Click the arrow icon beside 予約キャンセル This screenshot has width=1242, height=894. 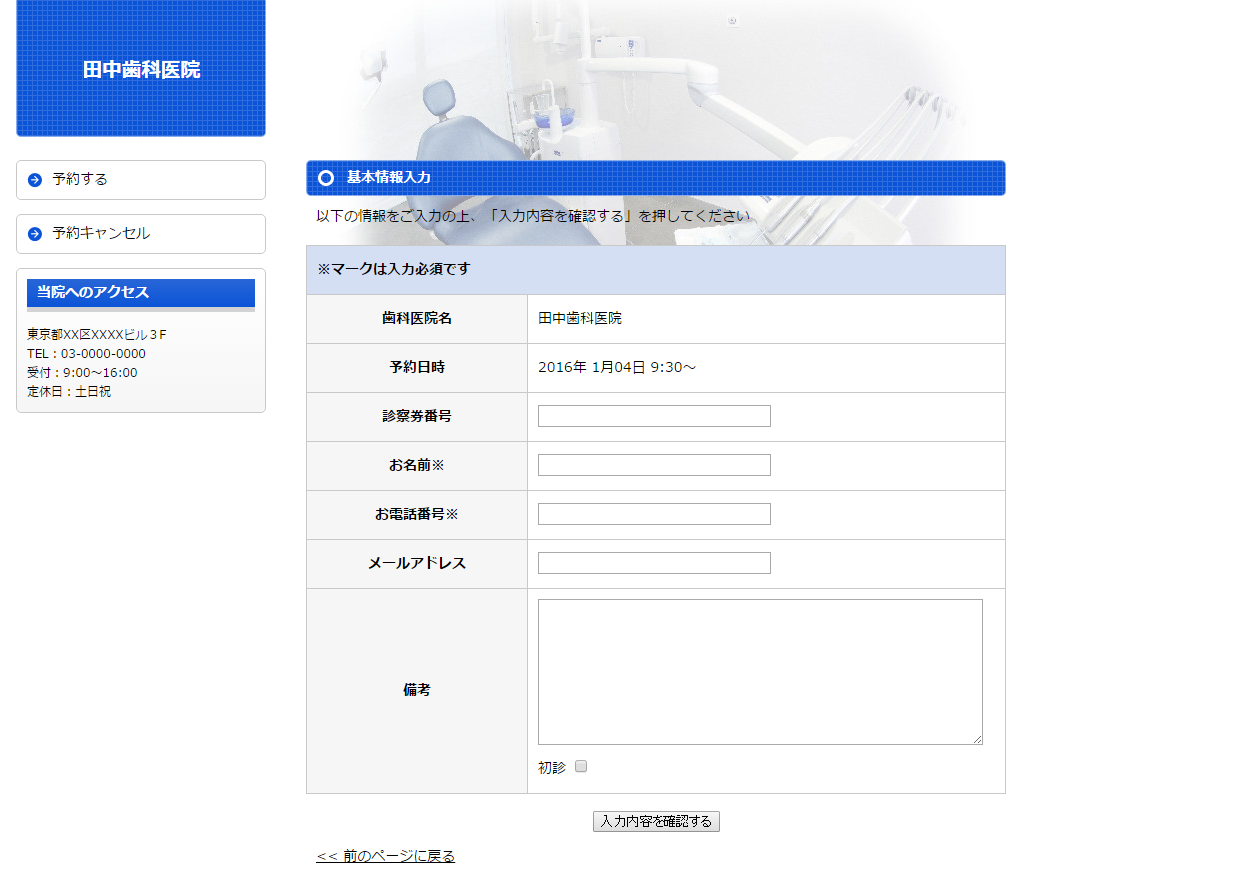pos(35,234)
